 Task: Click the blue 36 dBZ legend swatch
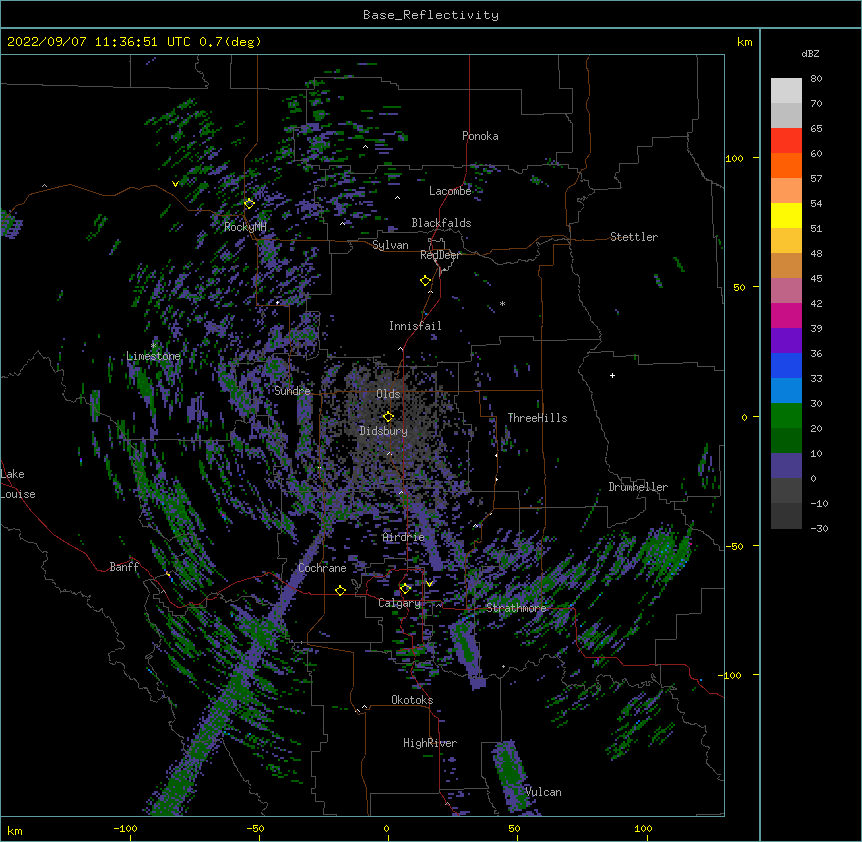786,365
